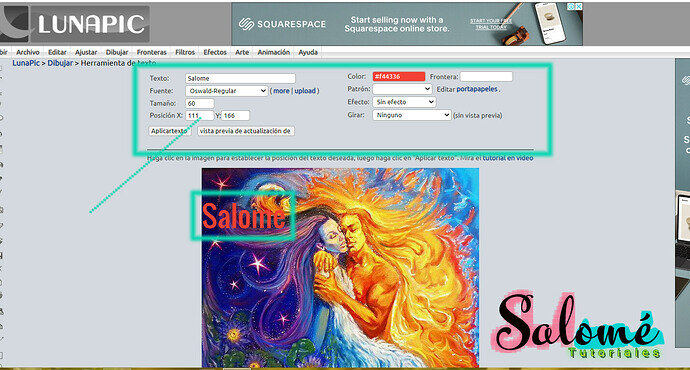Screen dimensions: 690x370
Task: Follow the Dibujar breadcrumb link
Action: tap(60, 63)
